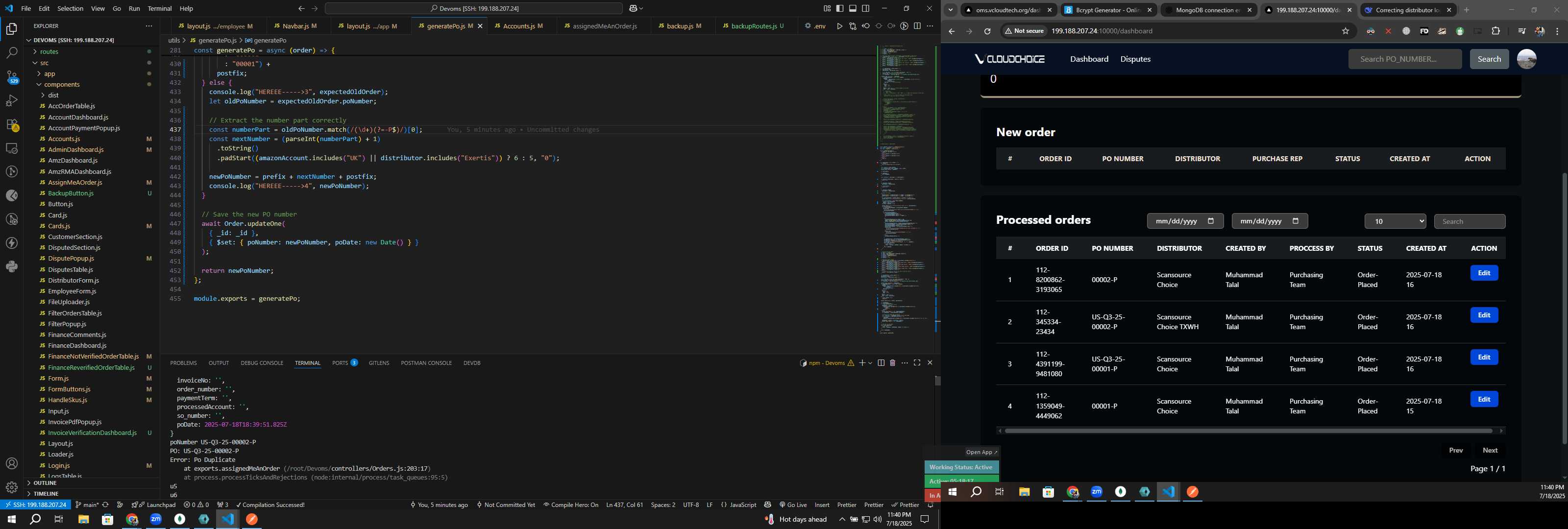Viewport: 1568px width, 529px height.
Task: Toggle Secondary Side Bar in VS Code title bar
Action: 866,8
